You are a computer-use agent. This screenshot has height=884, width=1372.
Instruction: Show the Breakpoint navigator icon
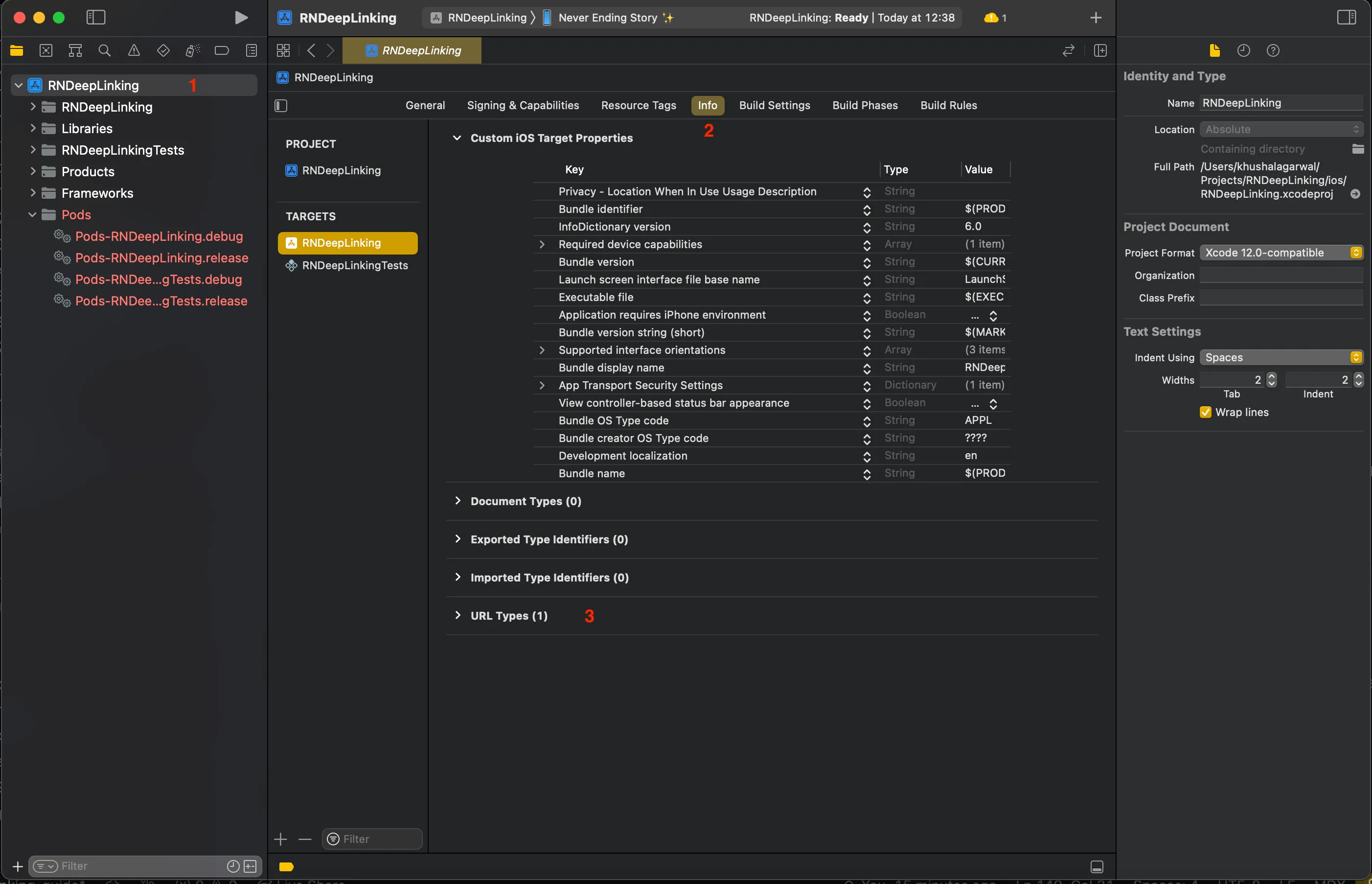pos(222,50)
